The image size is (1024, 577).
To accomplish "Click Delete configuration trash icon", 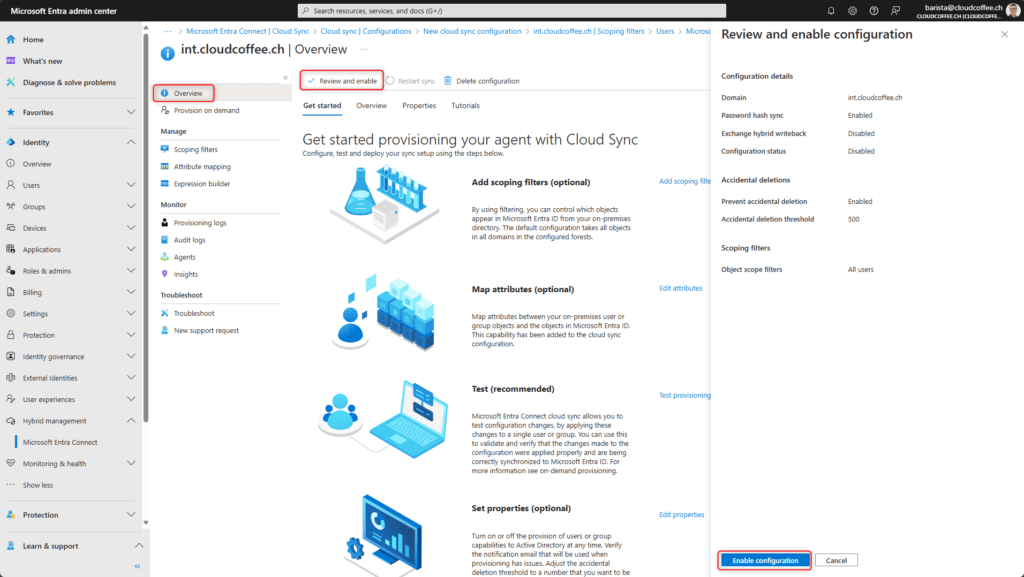I will point(447,80).
